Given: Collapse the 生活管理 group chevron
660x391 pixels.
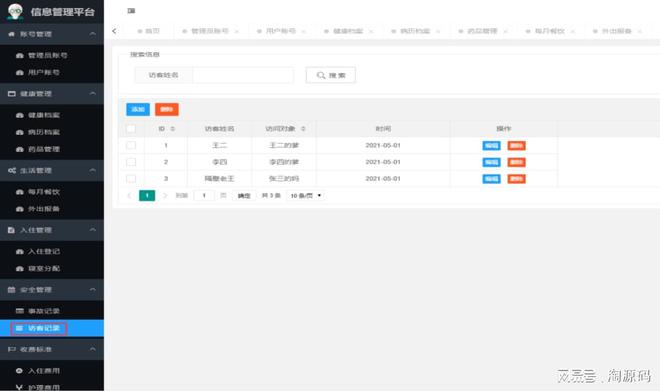Looking at the screenshot, I should tap(93, 170).
